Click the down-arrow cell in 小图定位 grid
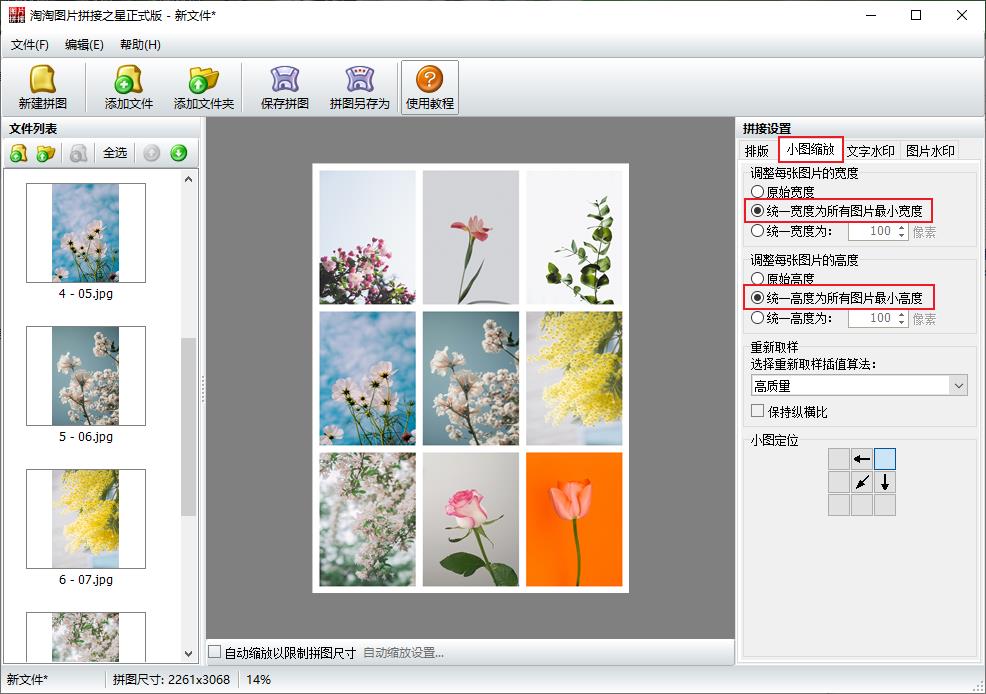The height and width of the screenshot is (694, 986). 885,482
